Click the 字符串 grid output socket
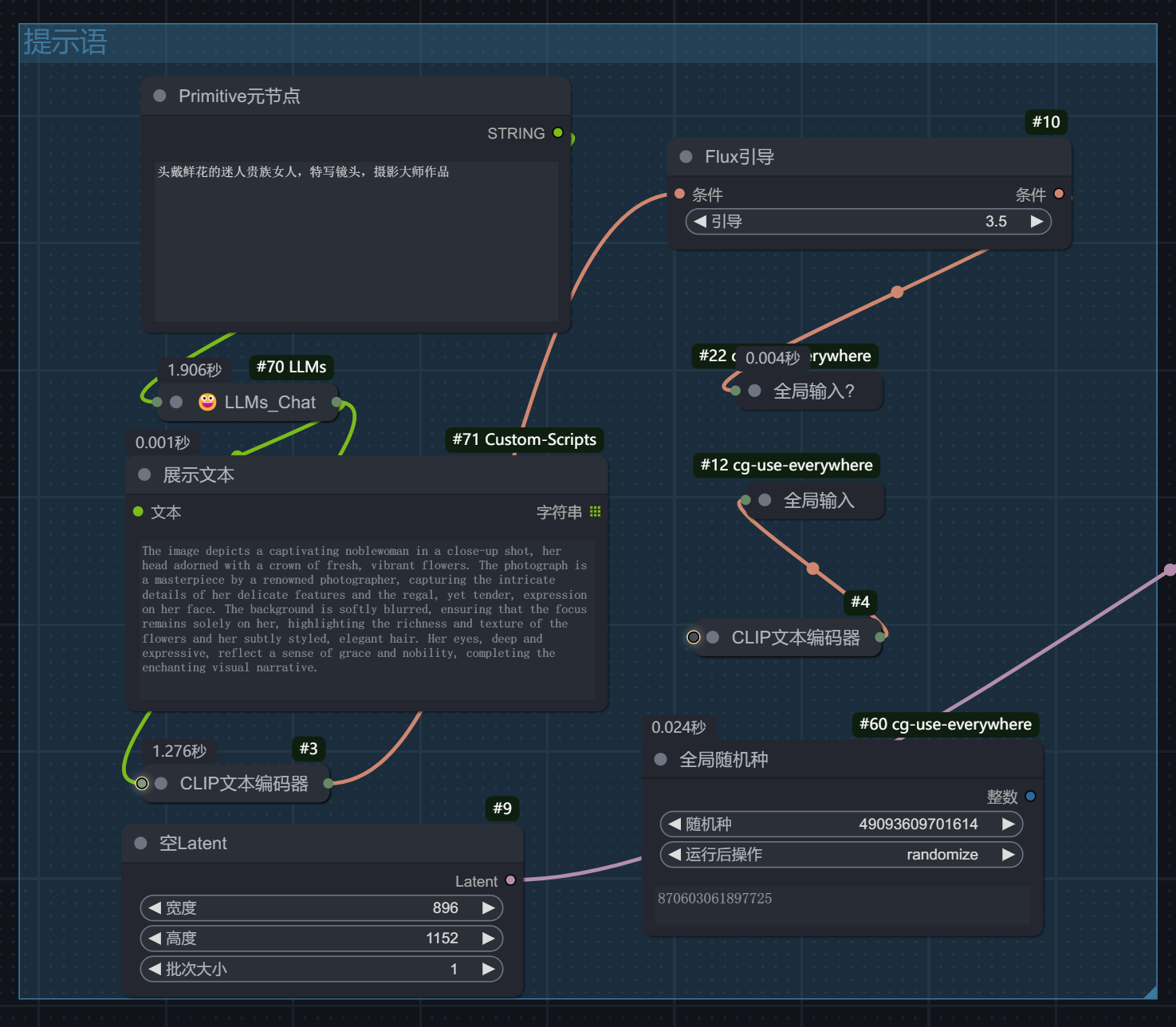 595,511
